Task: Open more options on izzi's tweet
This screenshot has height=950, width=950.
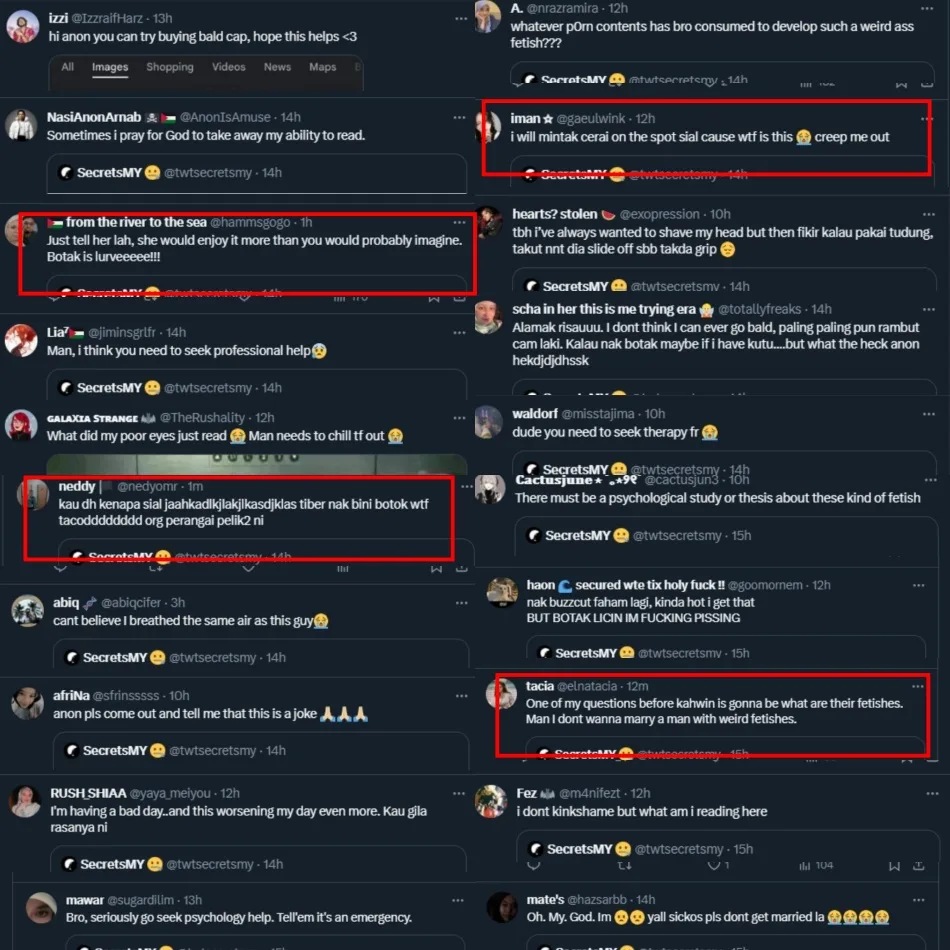Action: [x=461, y=19]
